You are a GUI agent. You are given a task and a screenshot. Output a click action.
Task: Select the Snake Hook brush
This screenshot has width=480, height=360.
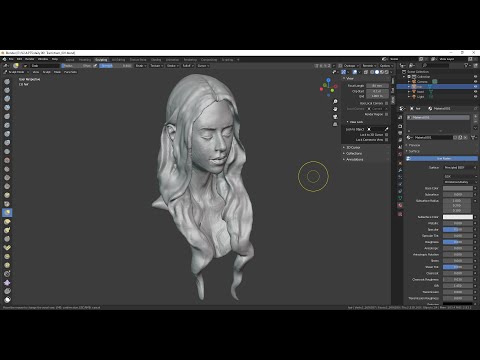(x=7, y=230)
